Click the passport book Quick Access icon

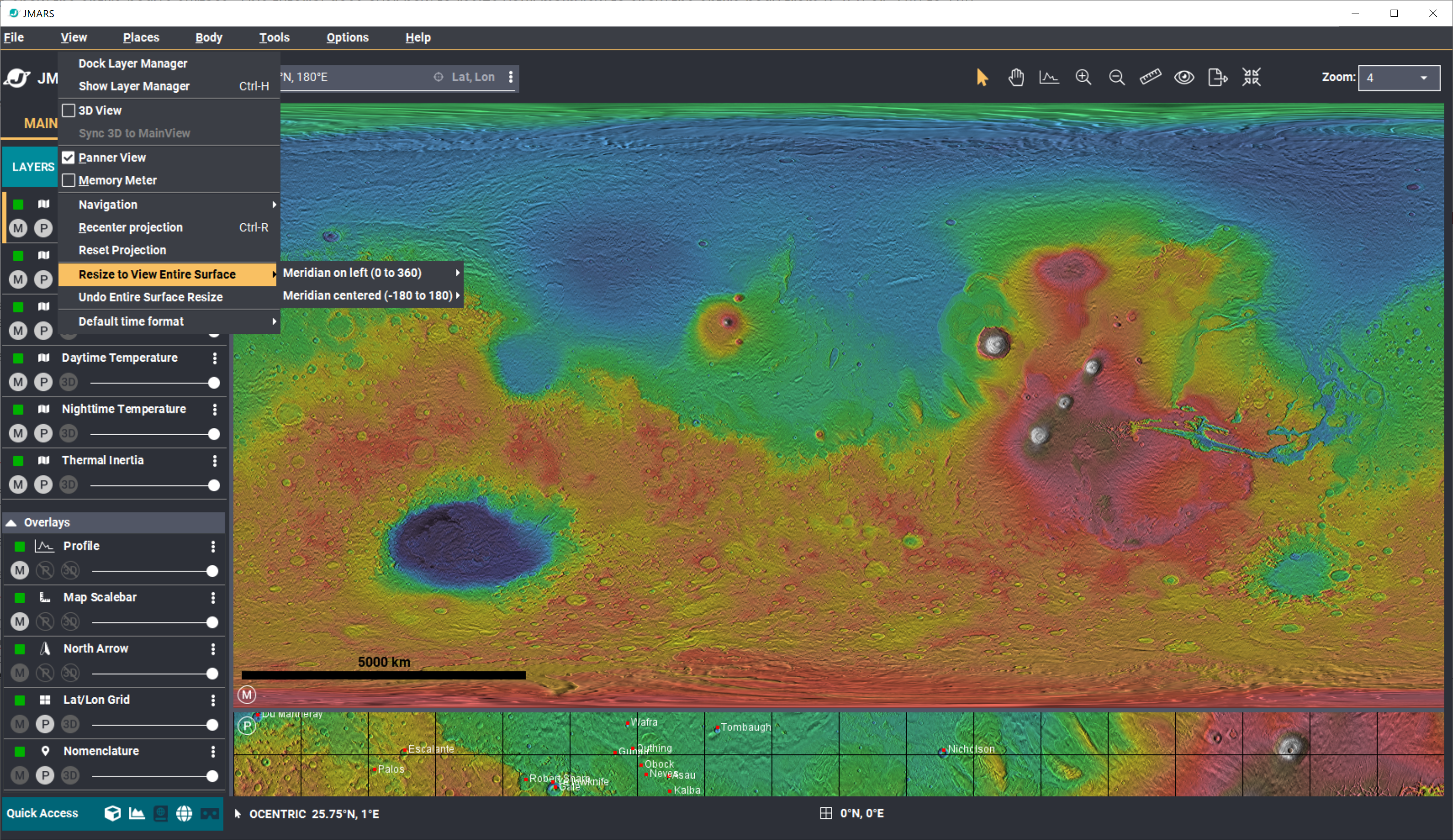tap(160, 813)
